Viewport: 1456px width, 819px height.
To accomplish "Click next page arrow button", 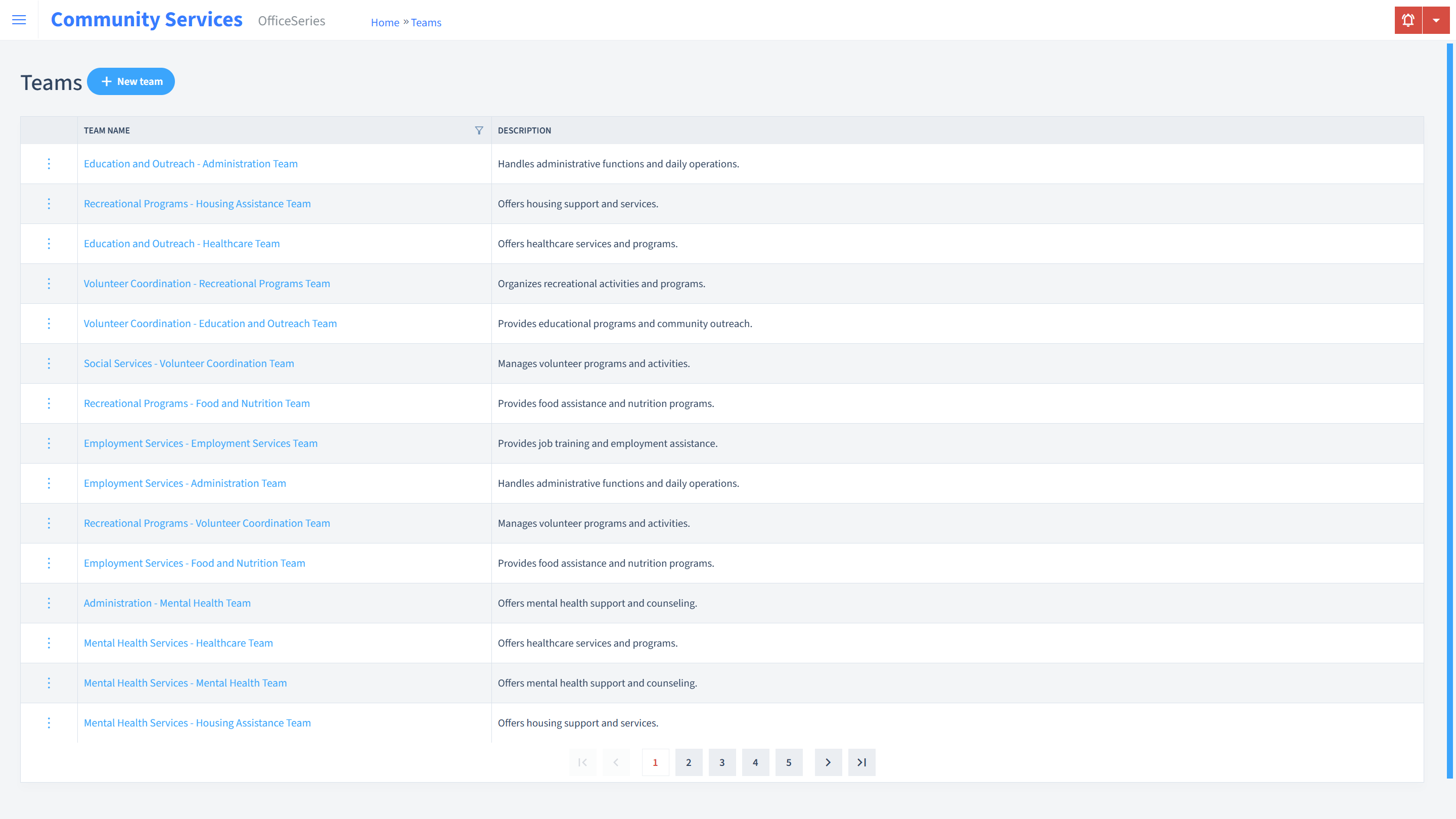I will coord(828,762).
